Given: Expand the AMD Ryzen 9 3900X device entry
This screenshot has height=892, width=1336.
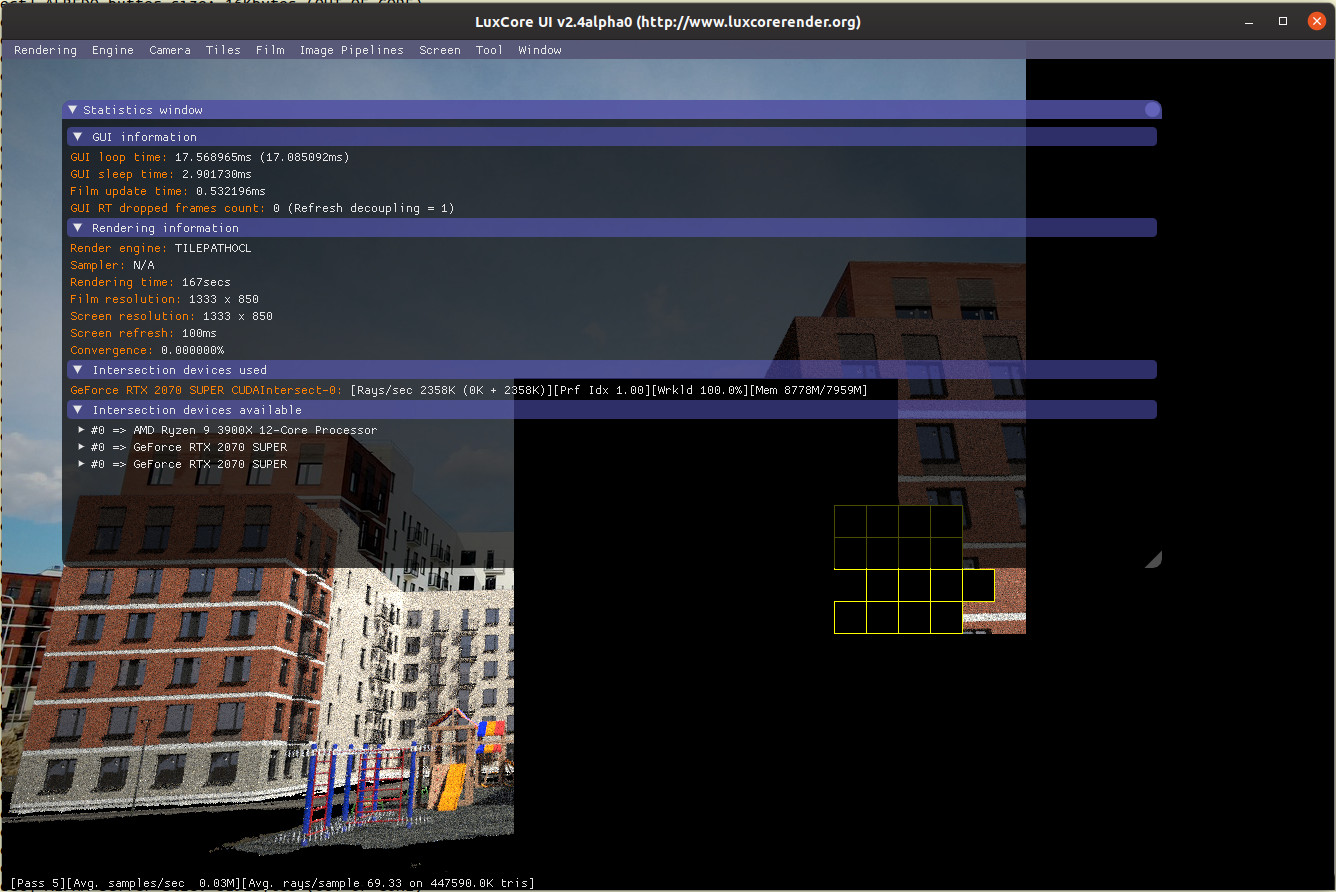Looking at the screenshot, I should (x=81, y=429).
